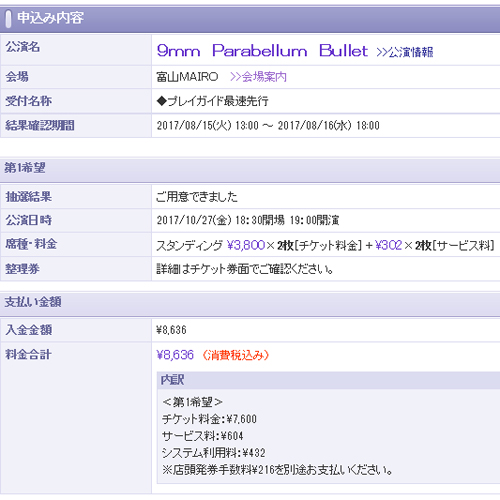
Task: Click the 入金金額 row label
Action: click(28, 330)
